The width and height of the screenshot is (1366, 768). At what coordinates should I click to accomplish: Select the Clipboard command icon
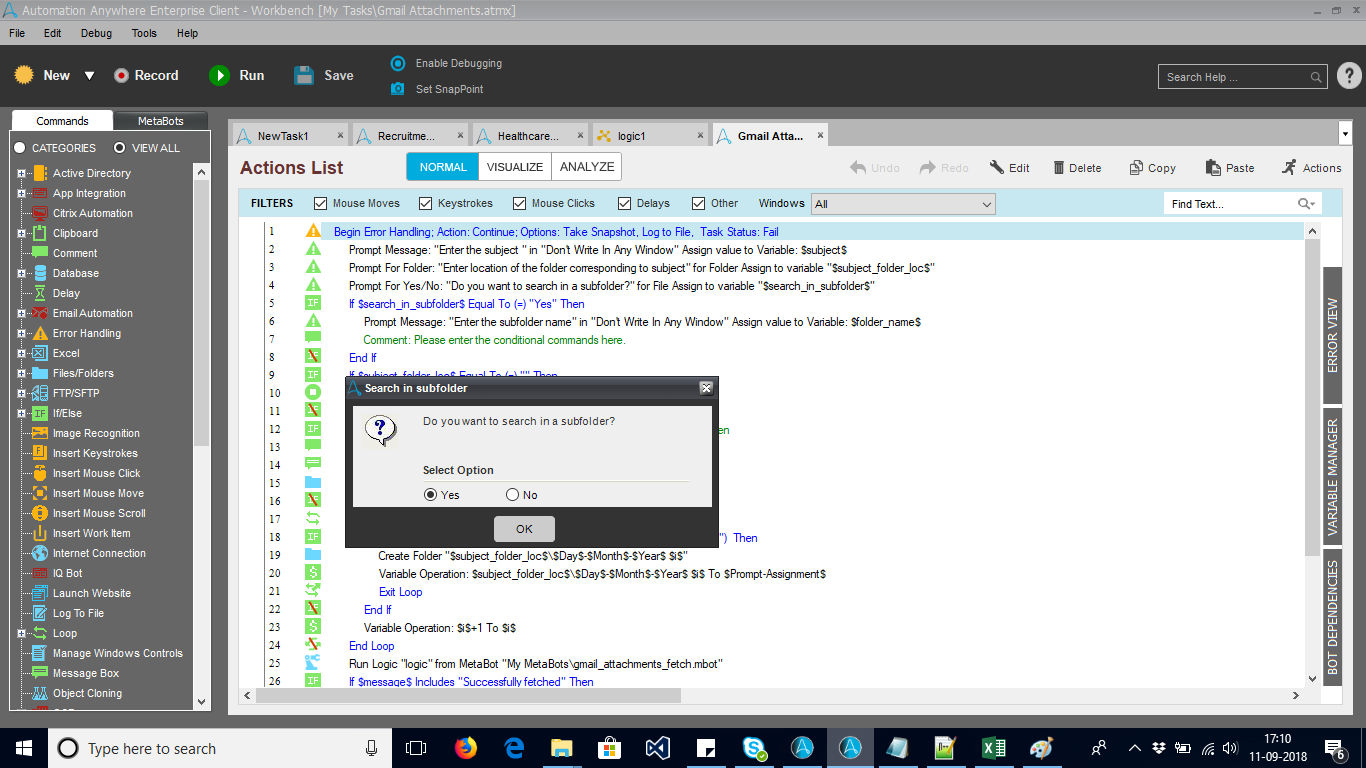tap(40, 233)
